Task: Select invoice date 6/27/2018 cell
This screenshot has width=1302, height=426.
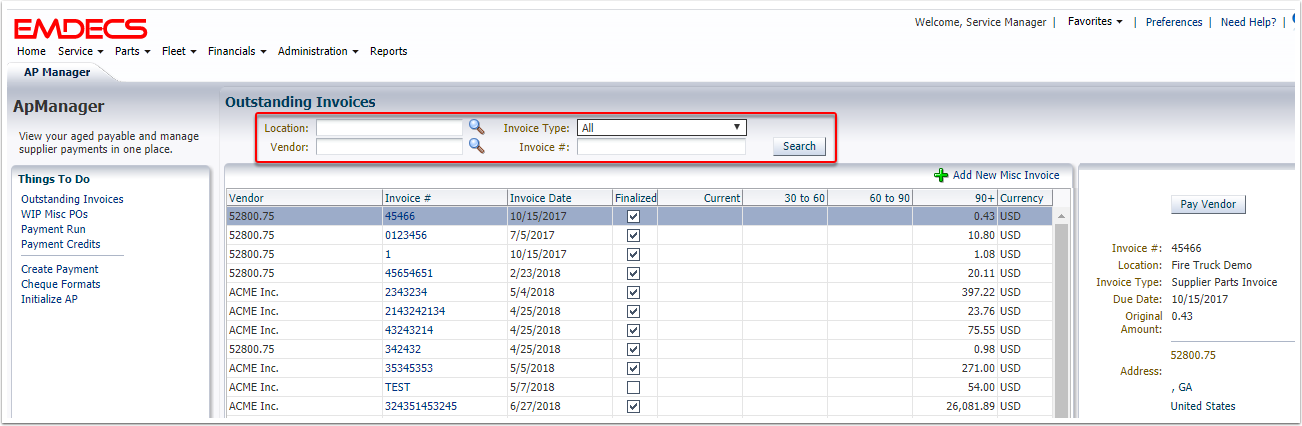Action: (x=559, y=407)
